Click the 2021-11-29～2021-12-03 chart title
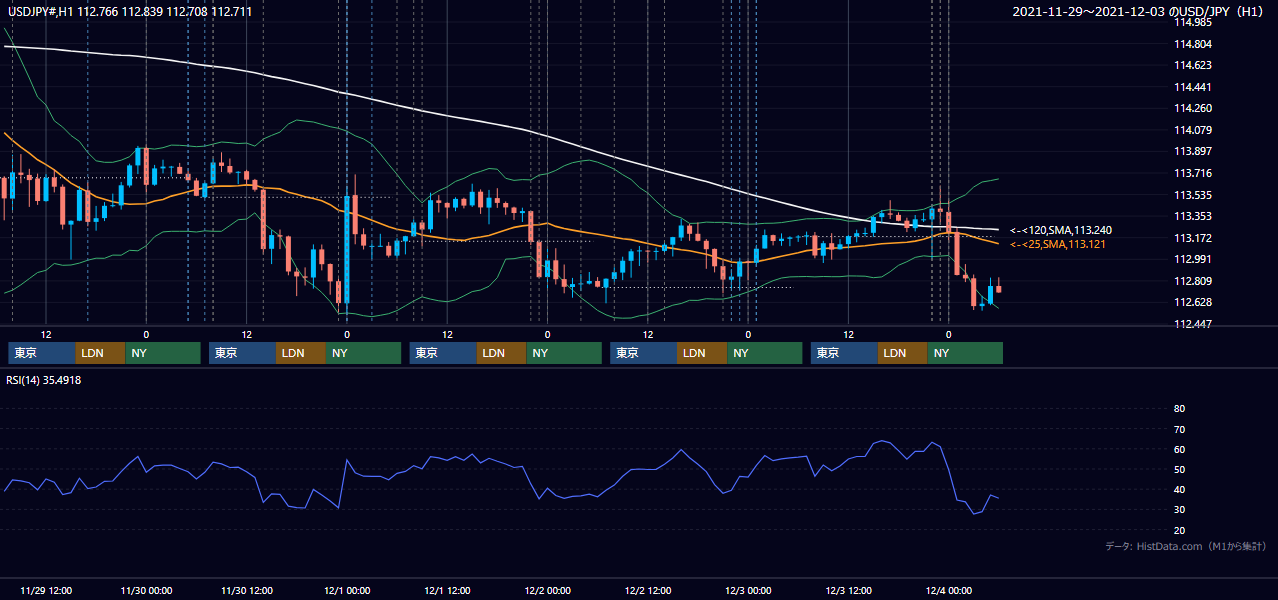Image resolution: width=1278 pixels, height=600 pixels. tap(1140, 11)
